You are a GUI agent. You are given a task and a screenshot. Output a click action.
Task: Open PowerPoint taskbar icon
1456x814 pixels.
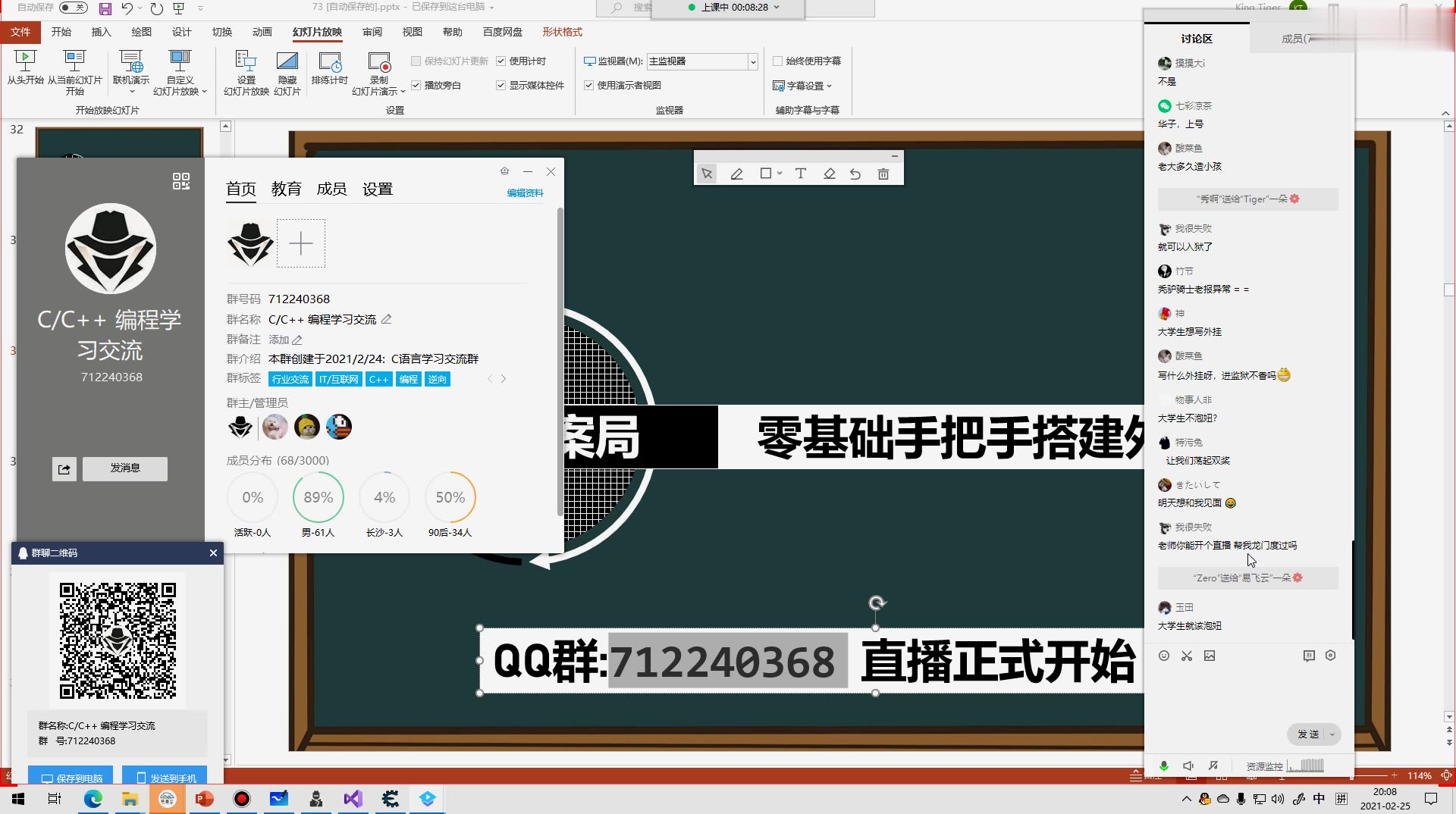tap(205, 799)
